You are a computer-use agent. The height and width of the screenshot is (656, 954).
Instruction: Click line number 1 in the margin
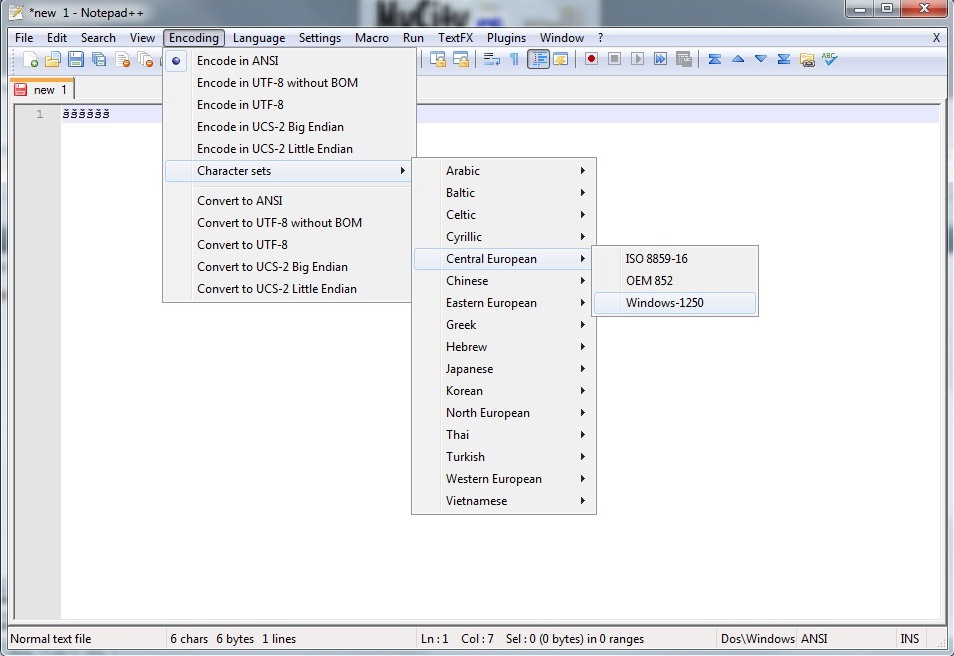[x=40, y=114]
